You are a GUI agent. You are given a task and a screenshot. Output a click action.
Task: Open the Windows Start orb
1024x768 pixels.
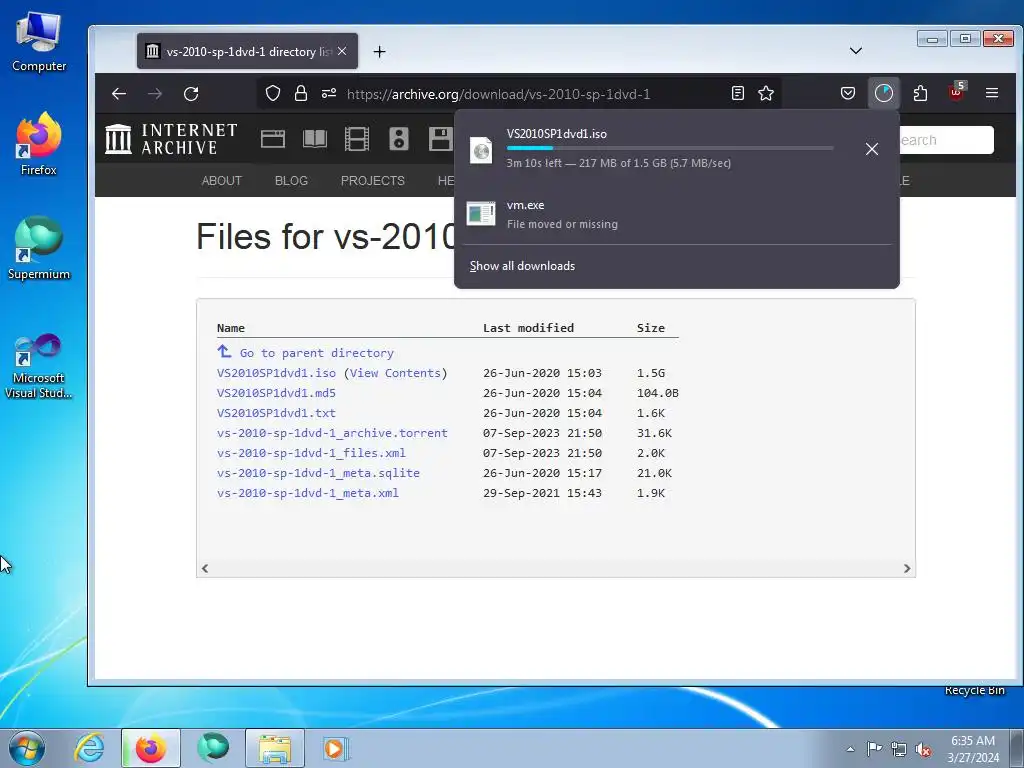tap(27, 748)
